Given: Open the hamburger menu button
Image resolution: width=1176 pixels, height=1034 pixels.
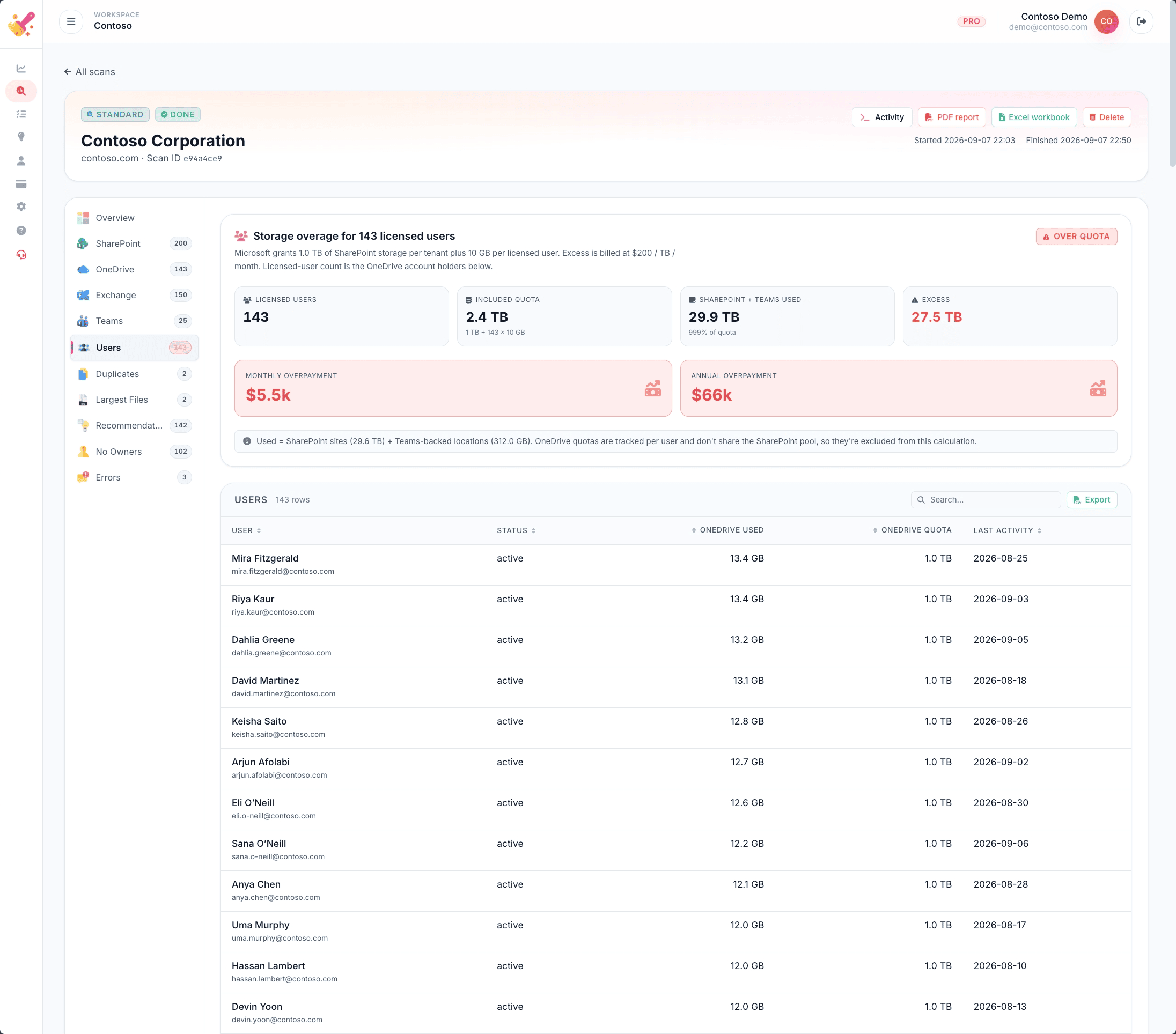Looking at the screenshot, I should tap(71, 21).
